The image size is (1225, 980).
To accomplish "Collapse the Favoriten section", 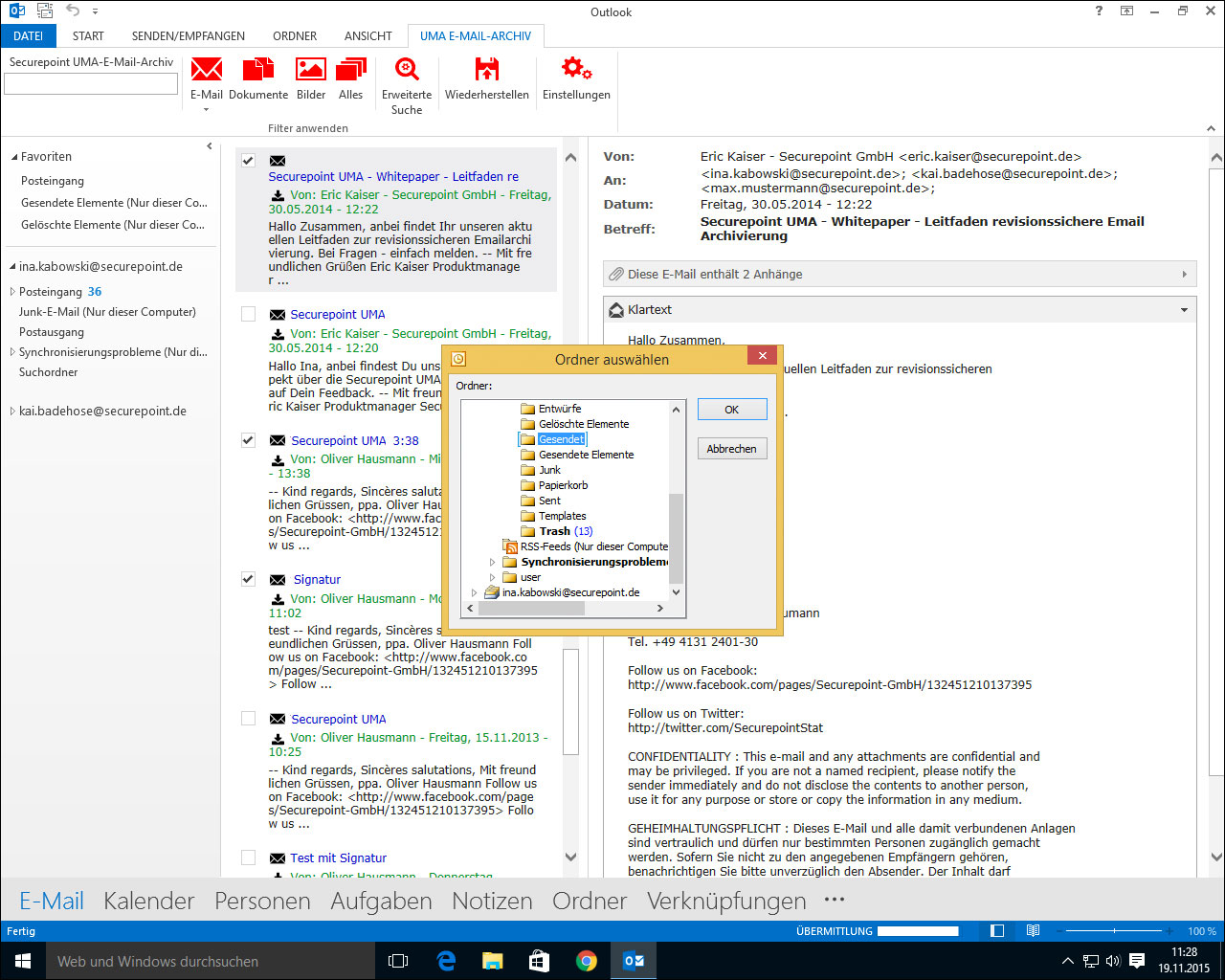I will 14,157.
